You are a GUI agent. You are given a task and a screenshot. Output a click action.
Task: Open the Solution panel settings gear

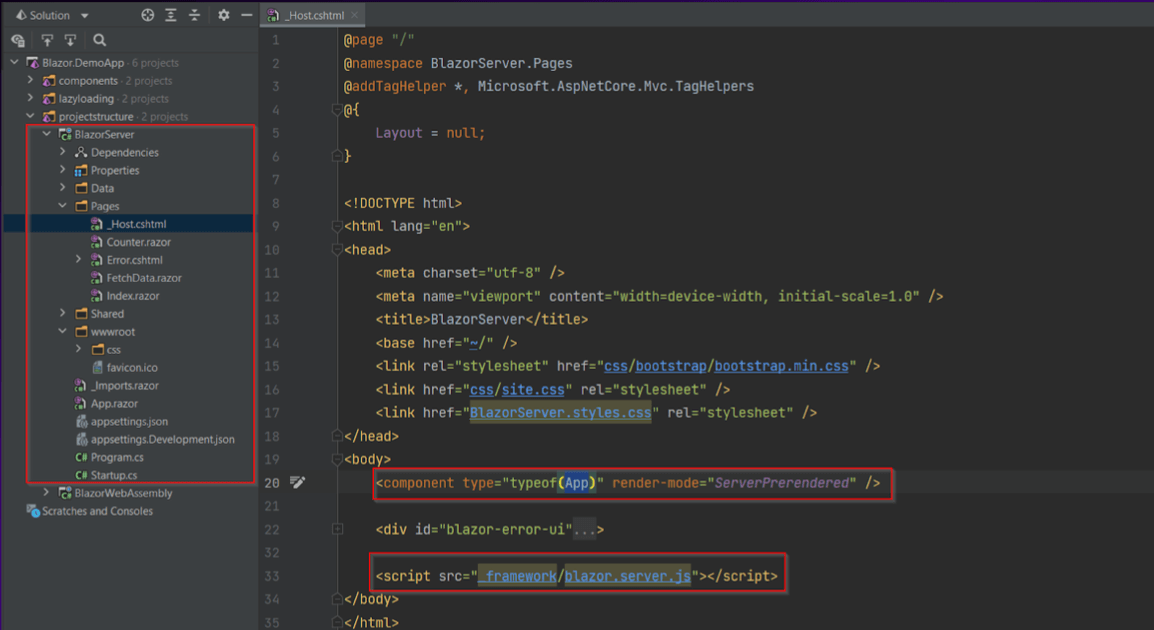[224, 15]
